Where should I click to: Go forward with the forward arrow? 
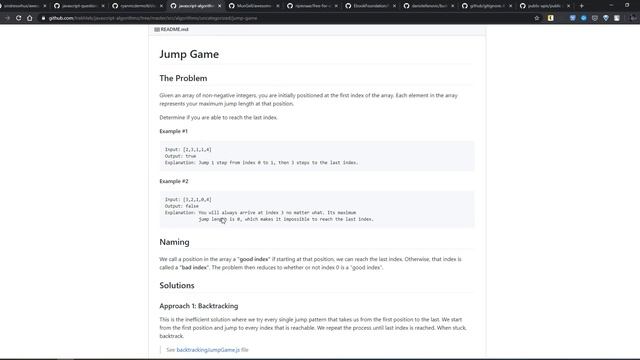click(7, 18)
